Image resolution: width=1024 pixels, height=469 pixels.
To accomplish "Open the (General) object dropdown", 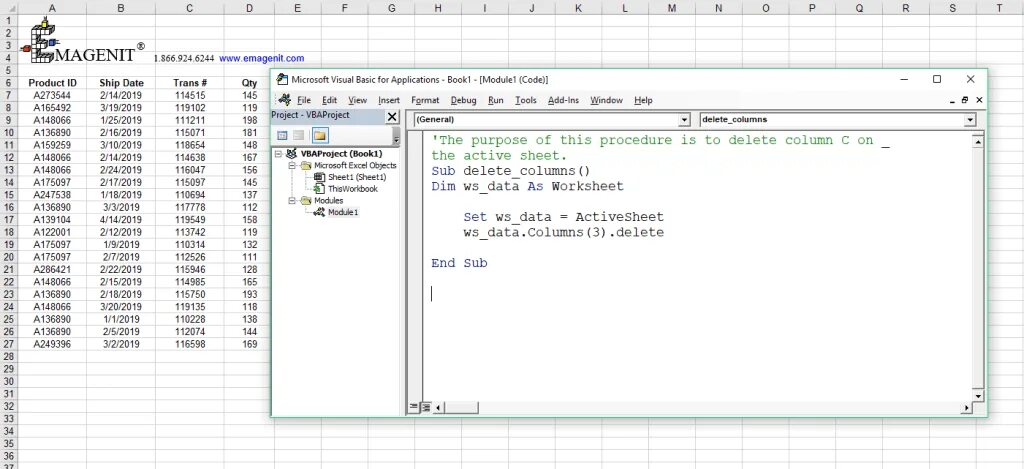I will 684,120.
